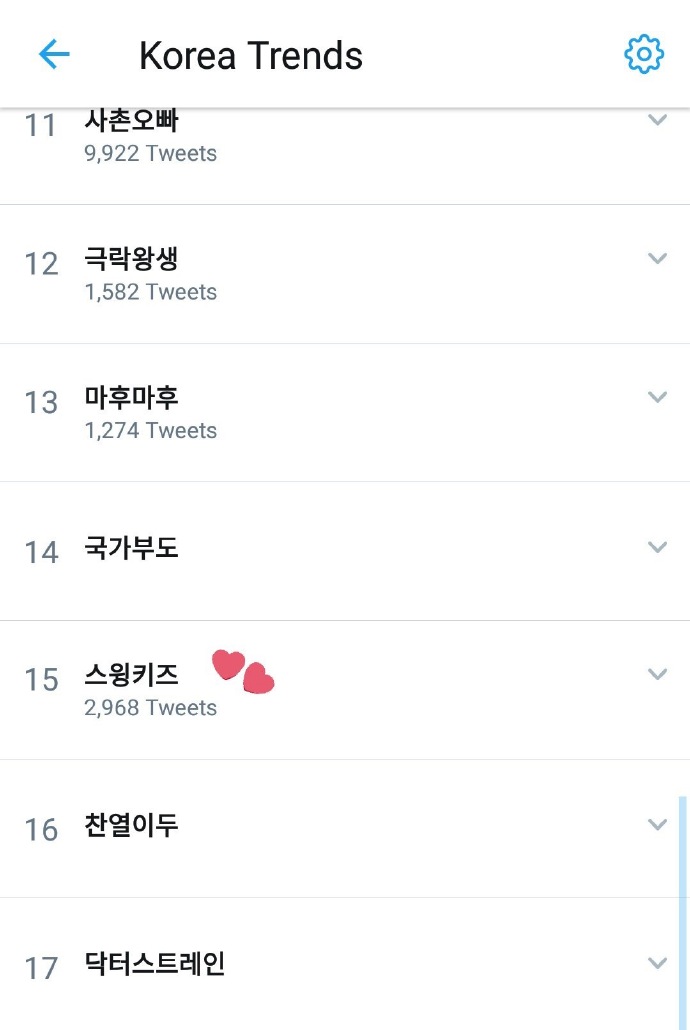The height and width of the screenshot is (1030, 690).
Task: Expand chevron beside 찬열이두 trend
Action: (x=657, y=824)
